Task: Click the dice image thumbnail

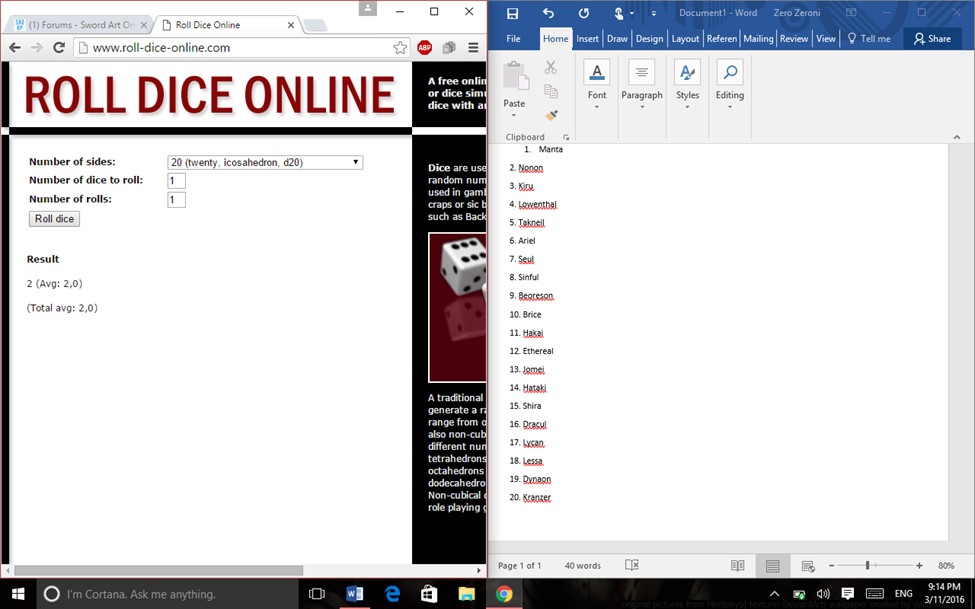Action: click(x=458, y=307)
